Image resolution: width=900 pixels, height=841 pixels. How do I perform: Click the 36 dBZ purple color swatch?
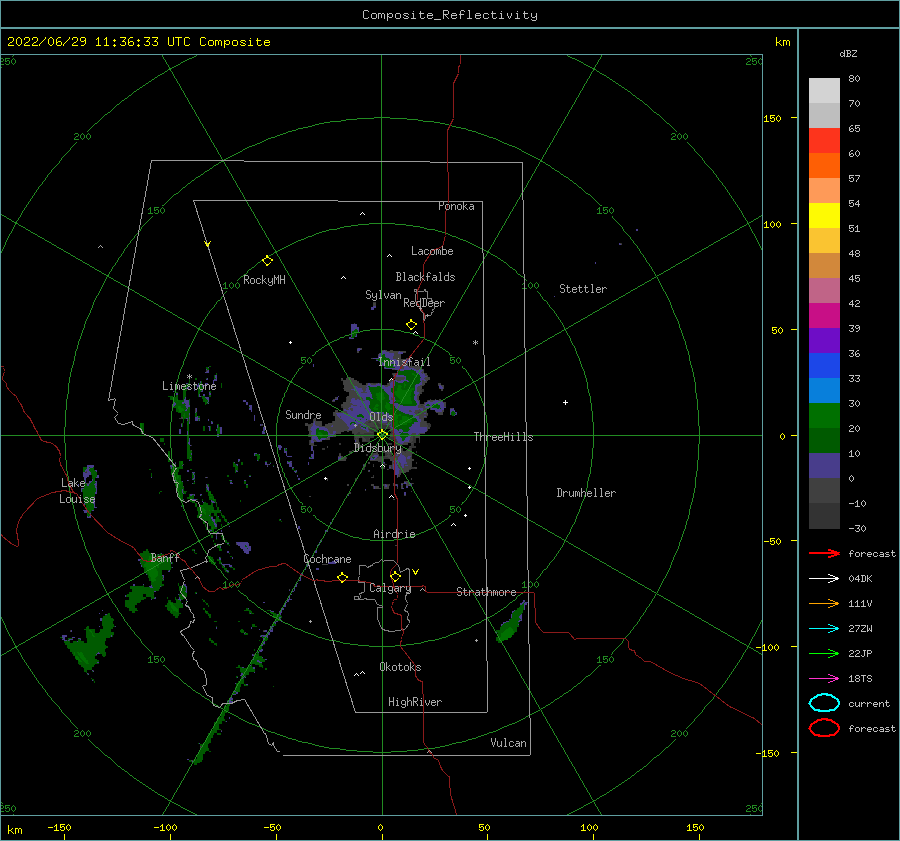tap(824, 340)
